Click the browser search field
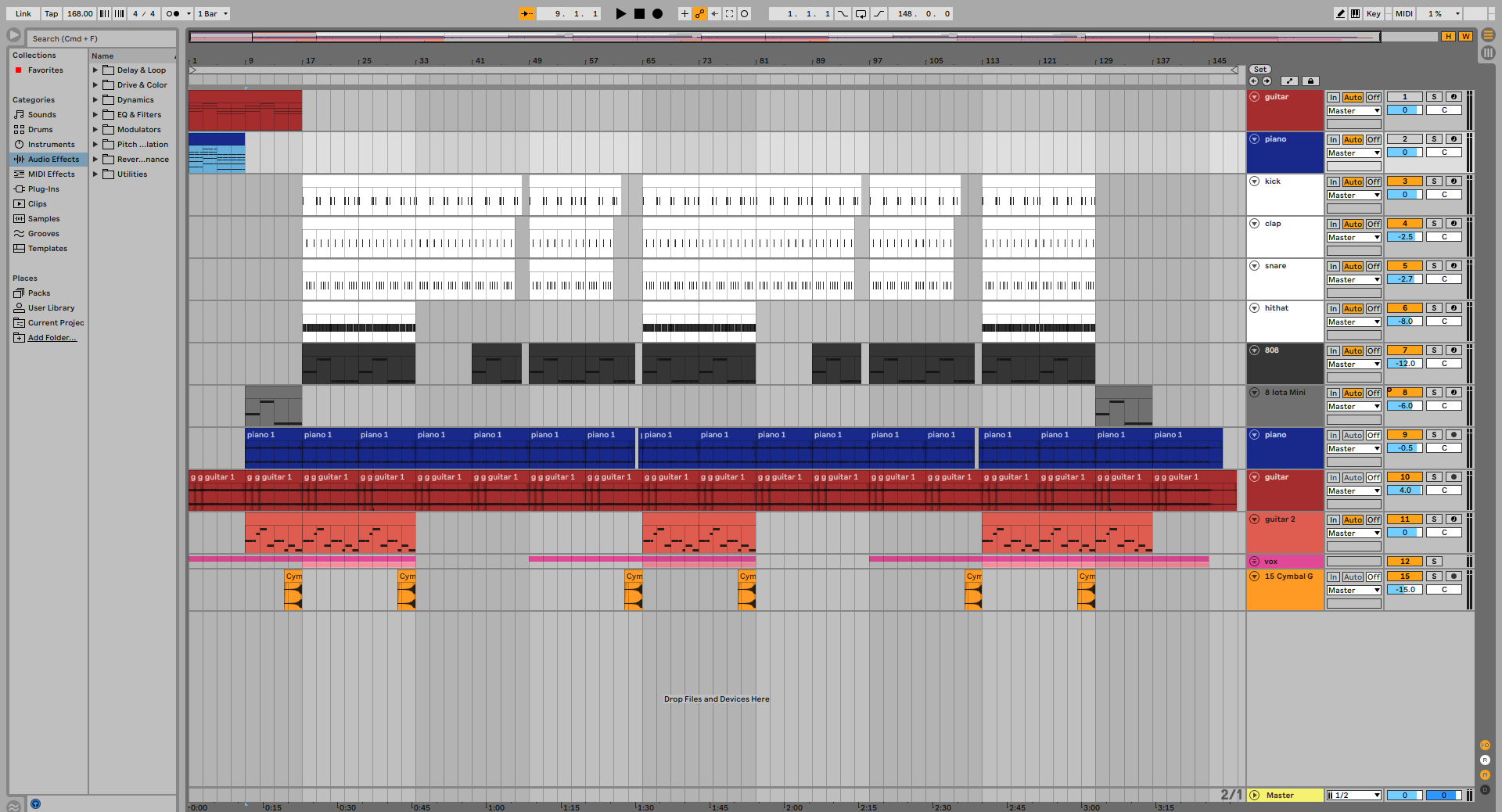 point(102,38)
